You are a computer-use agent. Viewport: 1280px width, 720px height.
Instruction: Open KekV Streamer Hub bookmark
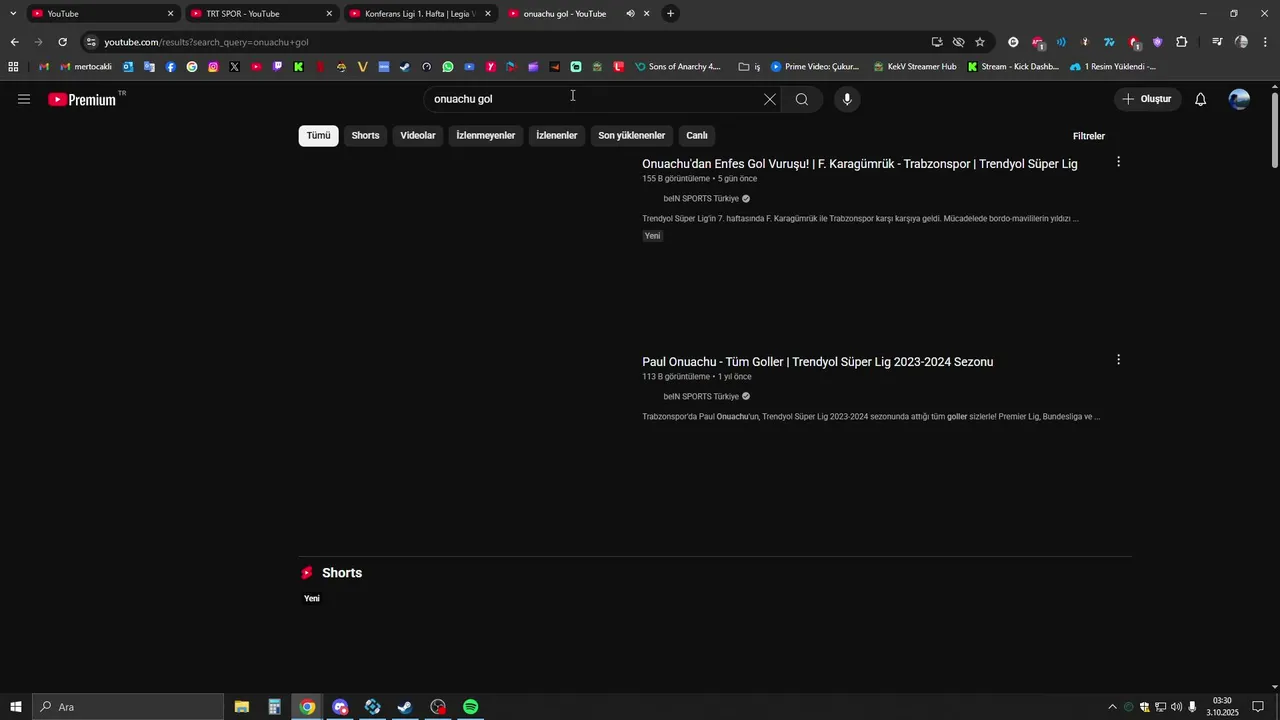click(x=915, y=67)
